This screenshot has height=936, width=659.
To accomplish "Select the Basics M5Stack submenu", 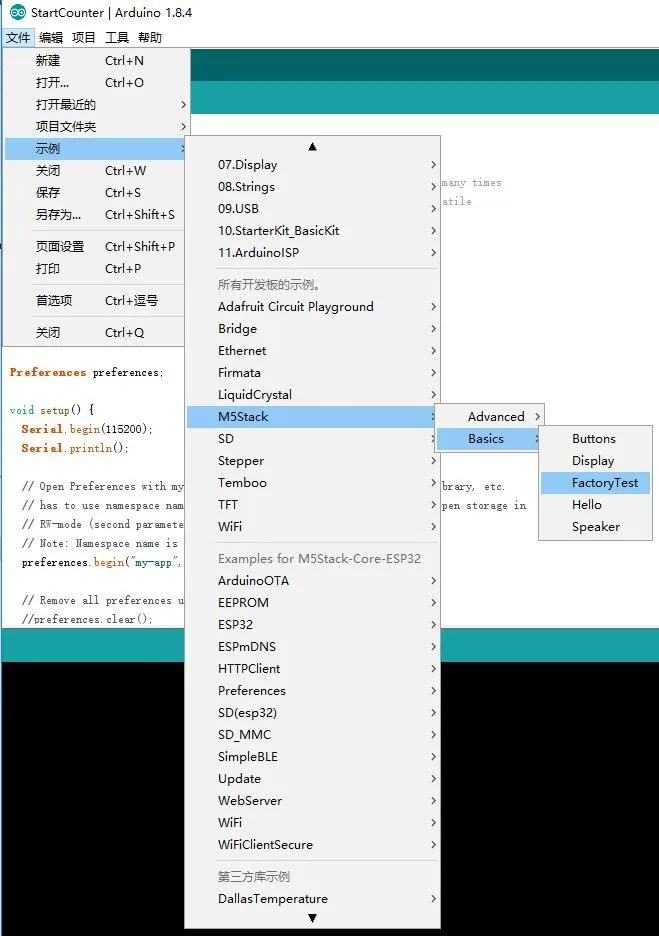I will (x=489, y=439).
